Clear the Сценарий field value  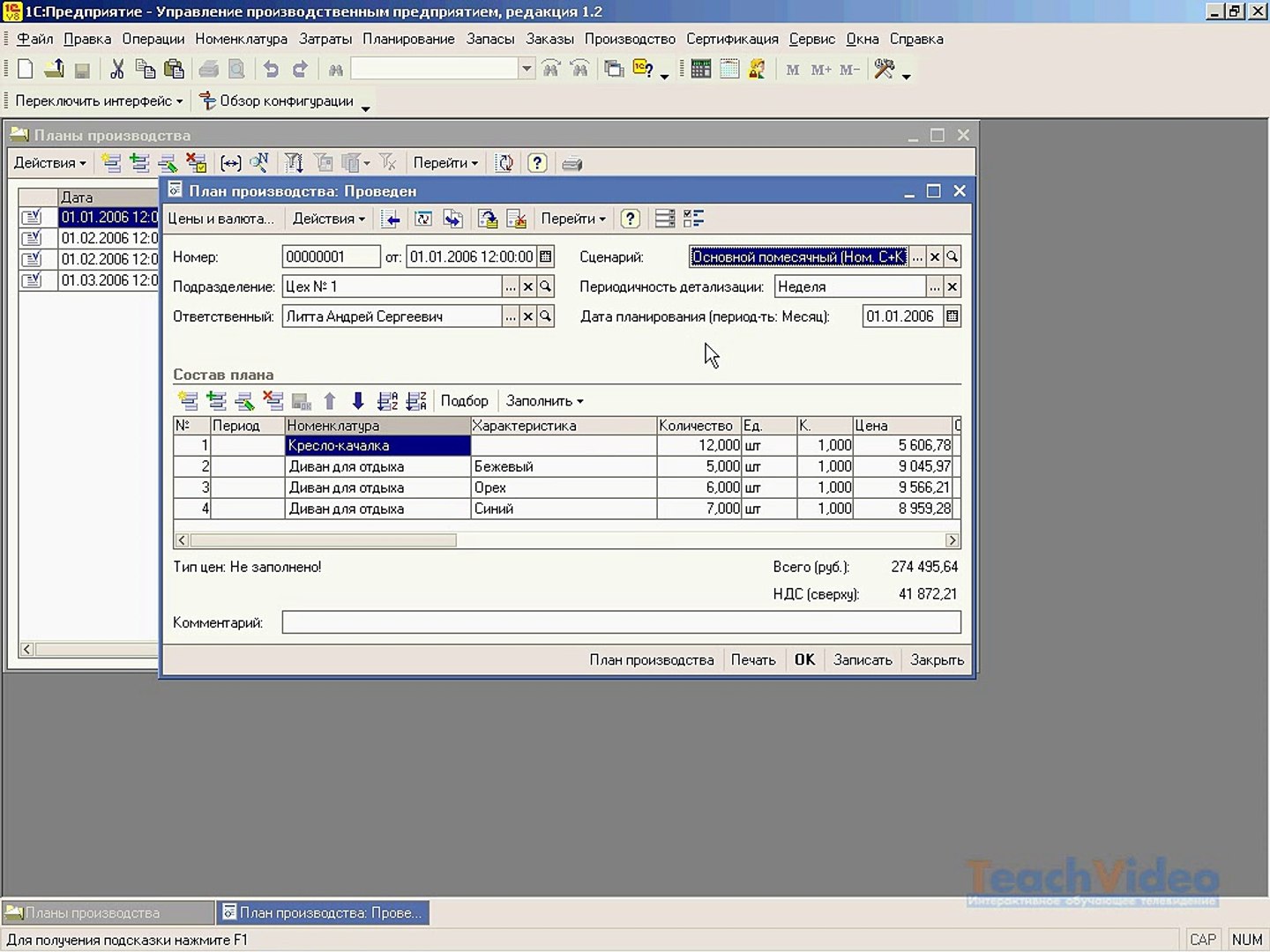935,257
